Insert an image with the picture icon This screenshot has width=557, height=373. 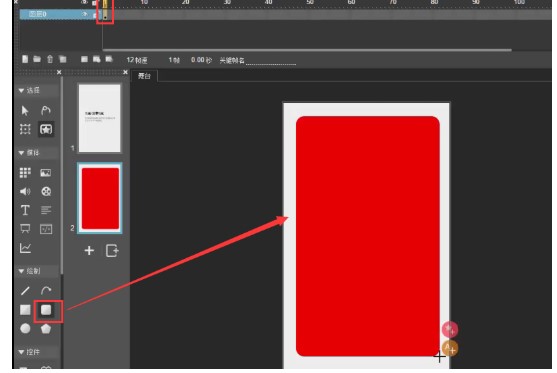[46, 173]
